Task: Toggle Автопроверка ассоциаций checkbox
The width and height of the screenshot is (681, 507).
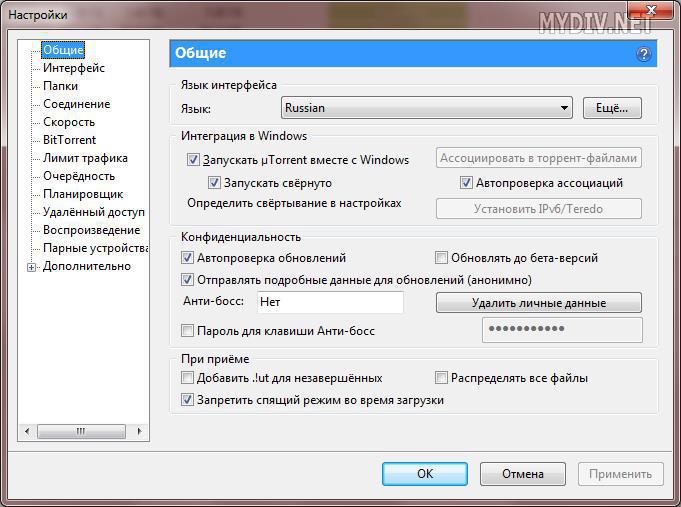Action: (x=466, y=182)
